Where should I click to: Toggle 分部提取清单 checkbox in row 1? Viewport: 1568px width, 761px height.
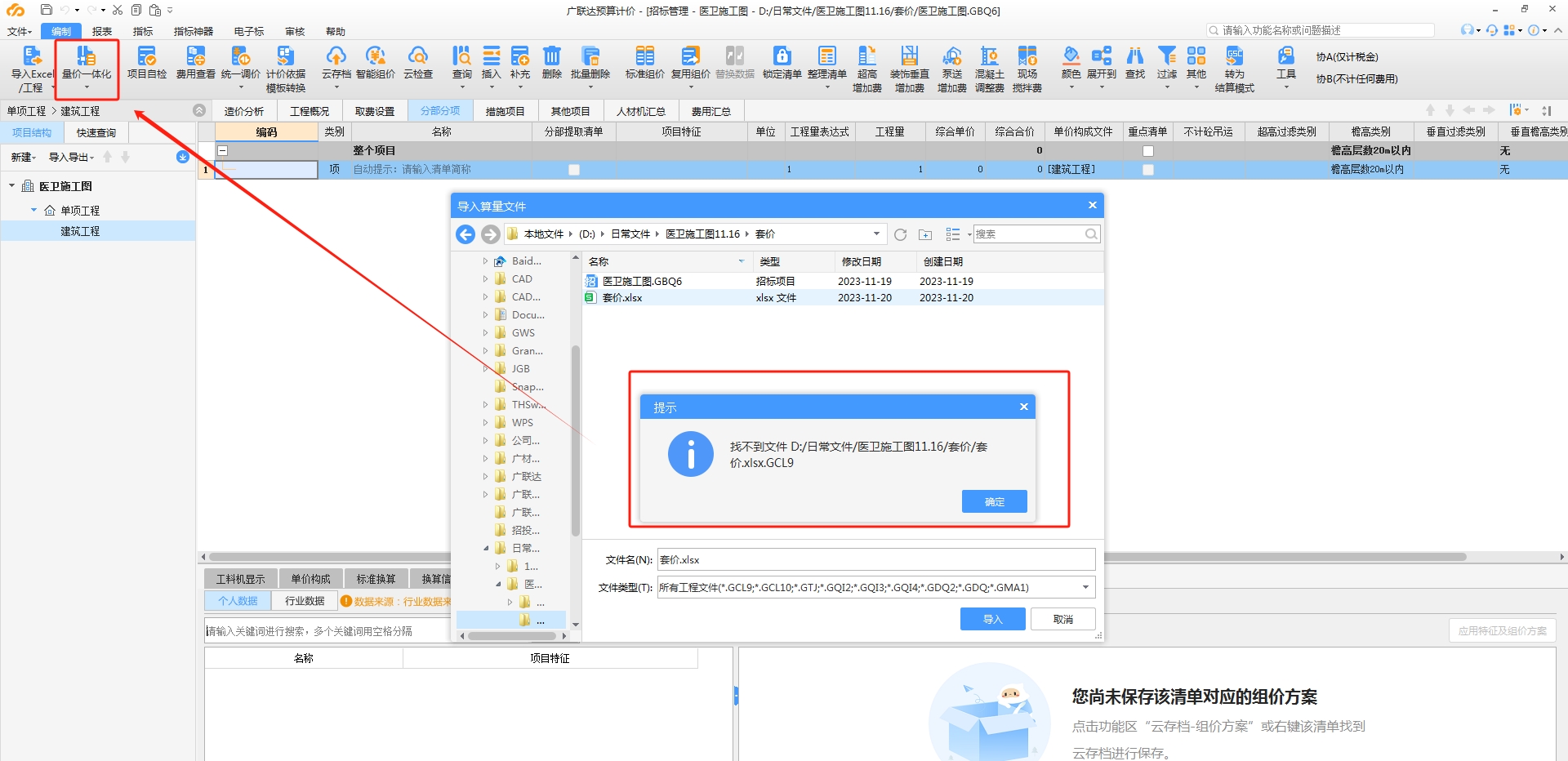(x=574, y=170)
